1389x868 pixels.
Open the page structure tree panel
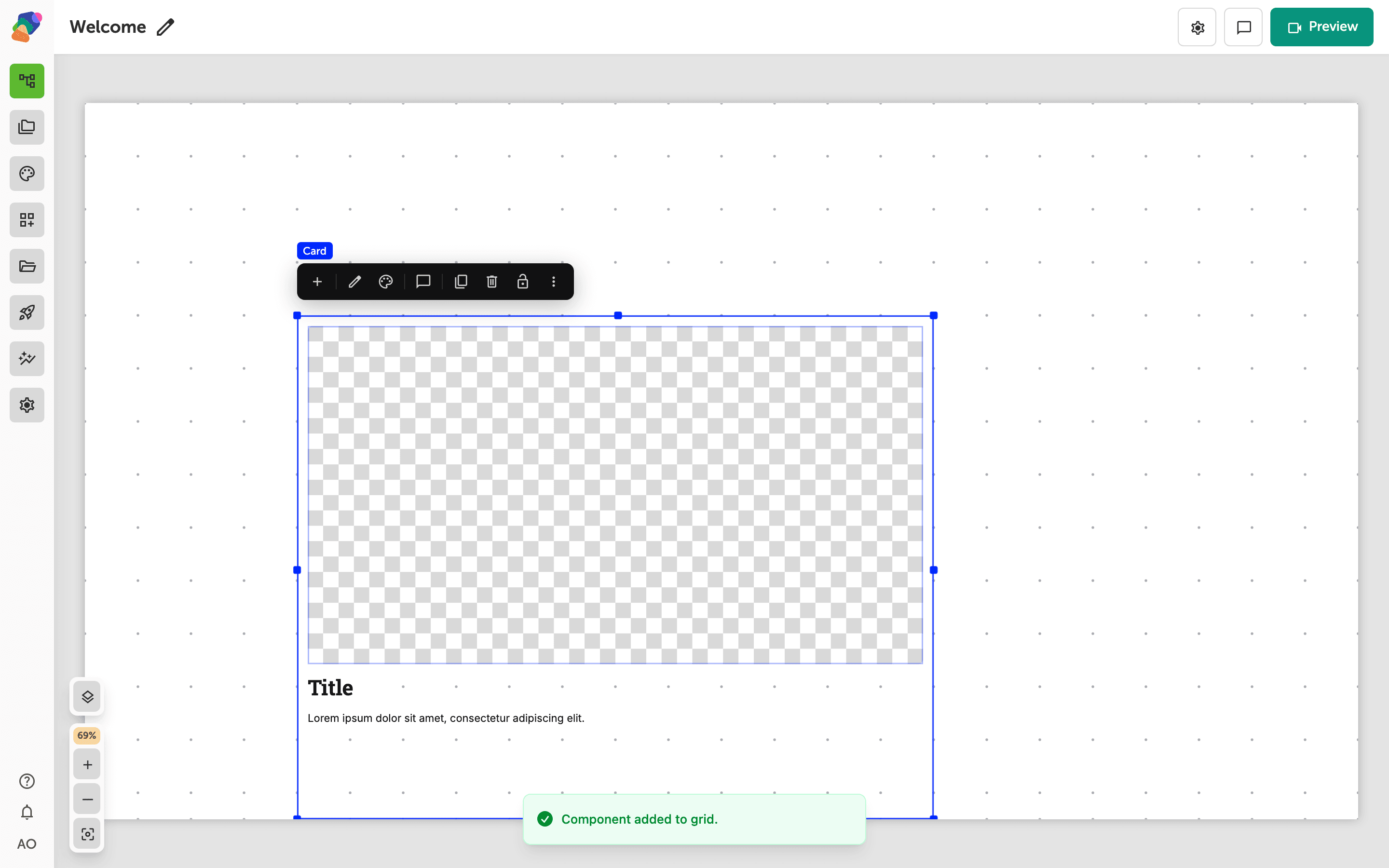coord(27,81)
